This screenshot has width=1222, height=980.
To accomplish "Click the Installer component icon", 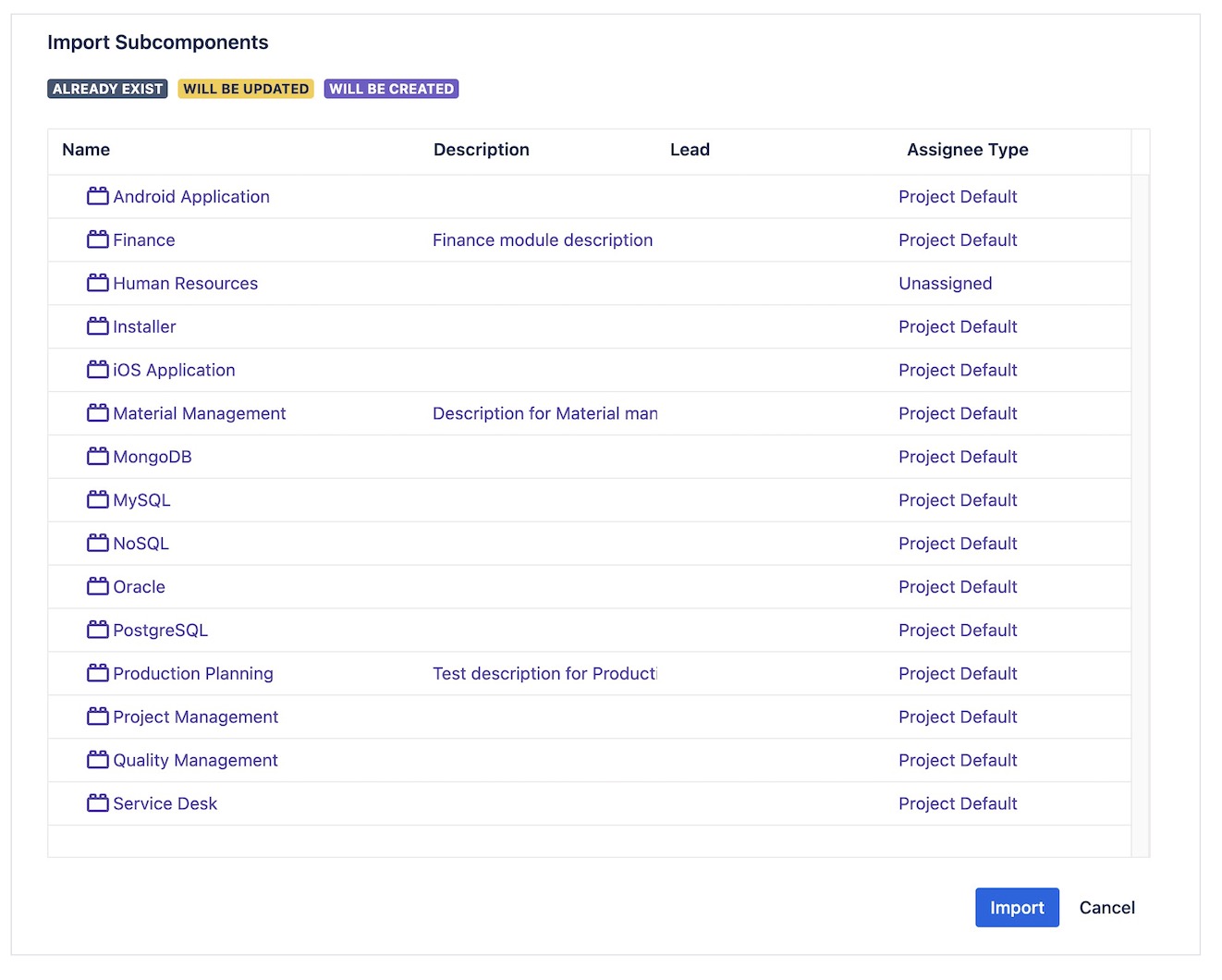I will pos(98,325).
